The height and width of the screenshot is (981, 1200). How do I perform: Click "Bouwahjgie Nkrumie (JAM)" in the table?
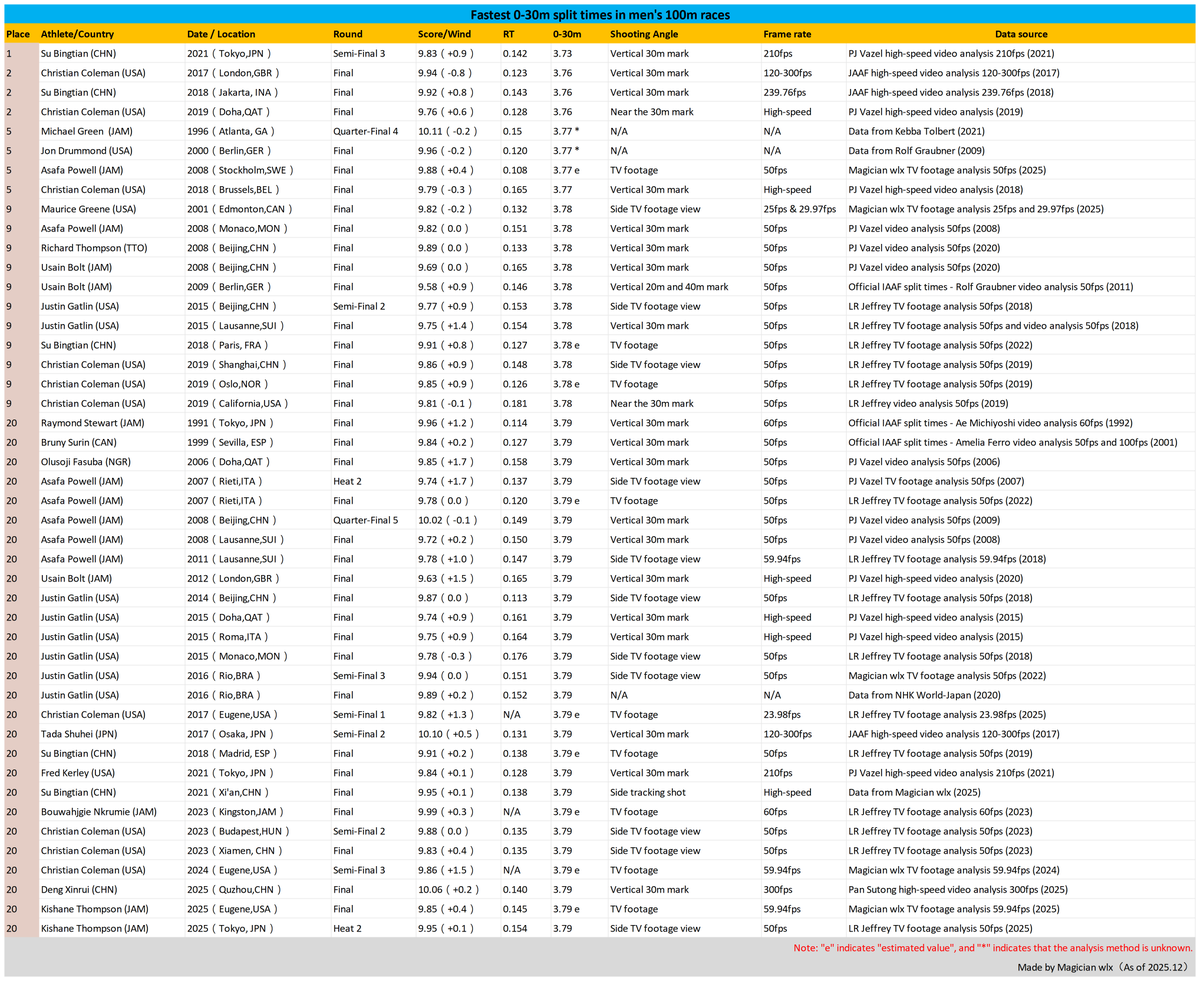tap(99, 812)
